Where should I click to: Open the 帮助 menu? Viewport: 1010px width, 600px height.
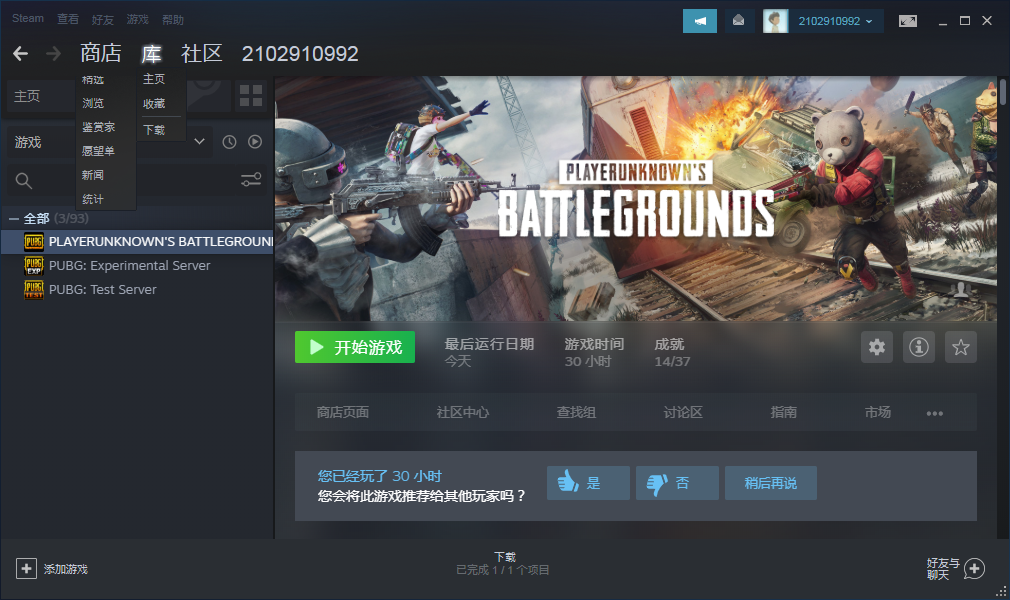coord(173,20)
